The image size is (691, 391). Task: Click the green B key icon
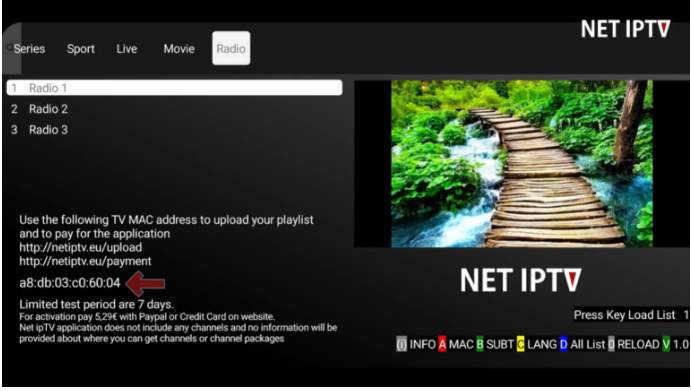pyautogui.click(x=479, y=344)
